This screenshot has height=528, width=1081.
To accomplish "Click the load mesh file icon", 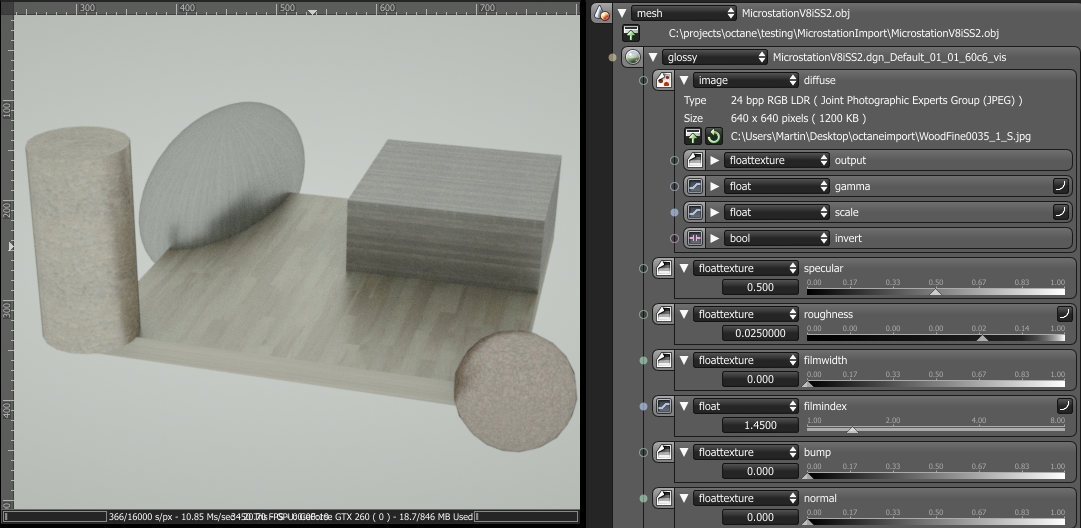I will tap(631, 34).
